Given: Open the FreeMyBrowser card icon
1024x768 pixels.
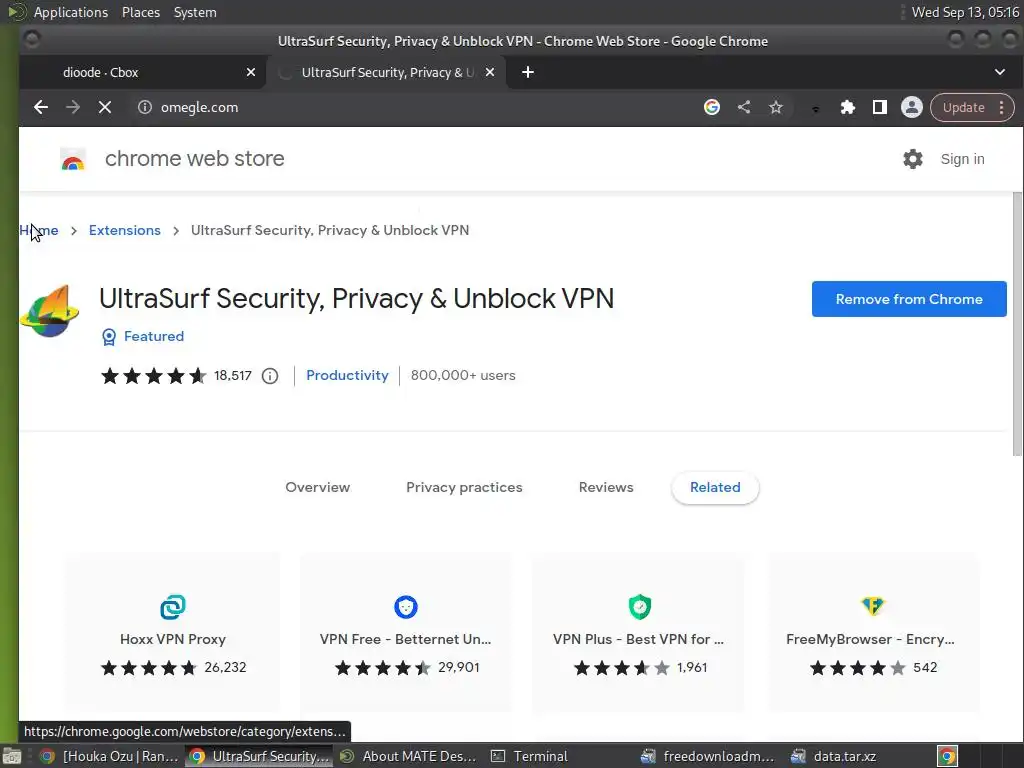Looking at the screenshot, I should 873,606.
